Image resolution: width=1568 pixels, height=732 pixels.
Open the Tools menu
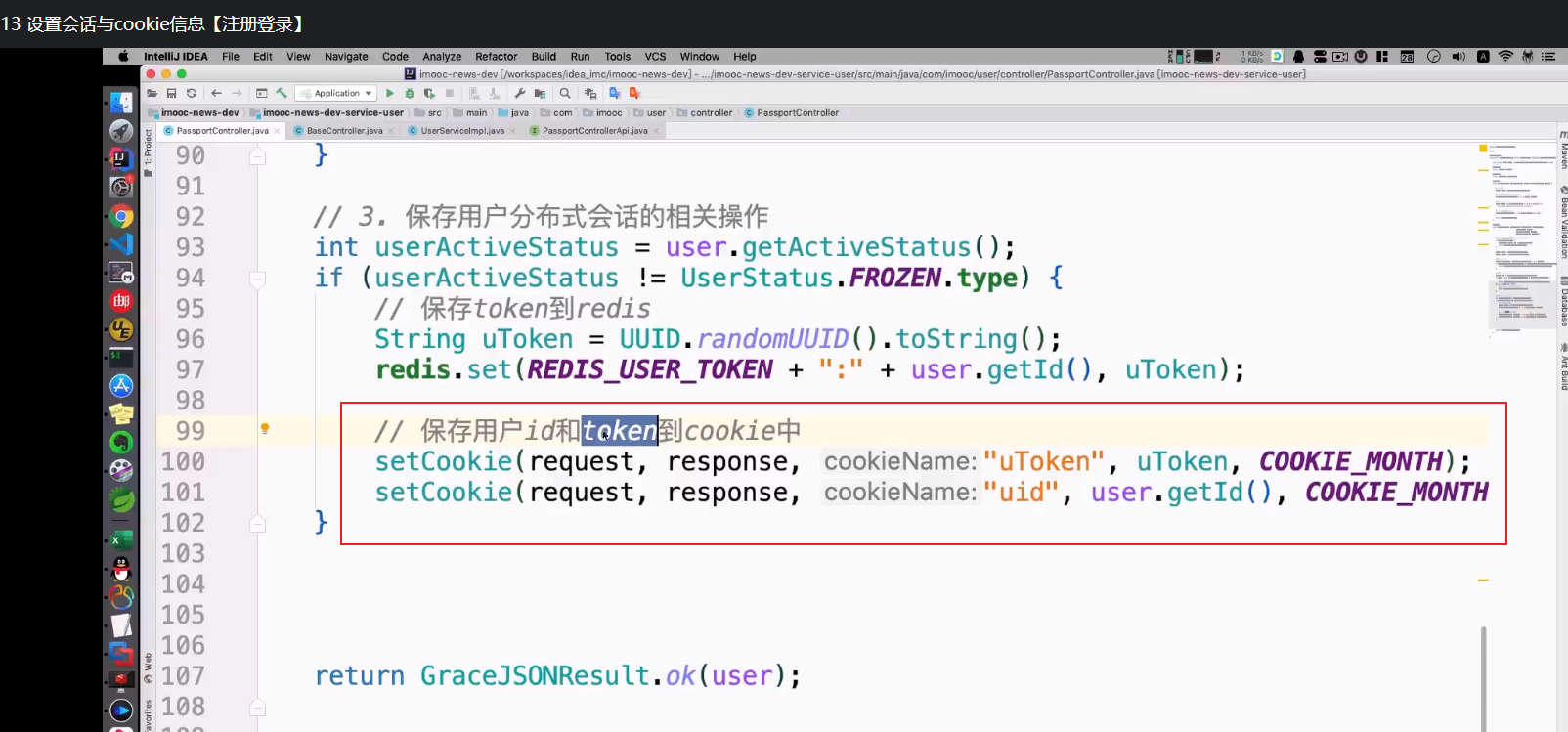pyautogui.click(x=618, y=57)
